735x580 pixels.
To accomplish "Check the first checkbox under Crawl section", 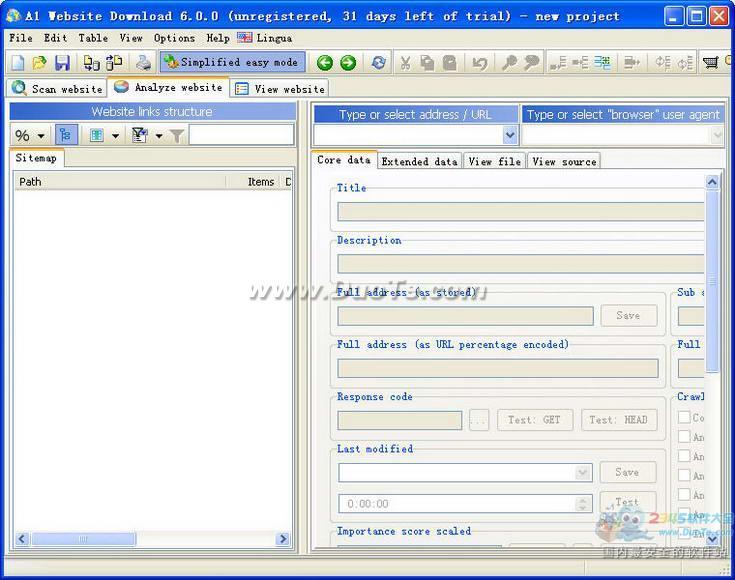I will point(684,417).
